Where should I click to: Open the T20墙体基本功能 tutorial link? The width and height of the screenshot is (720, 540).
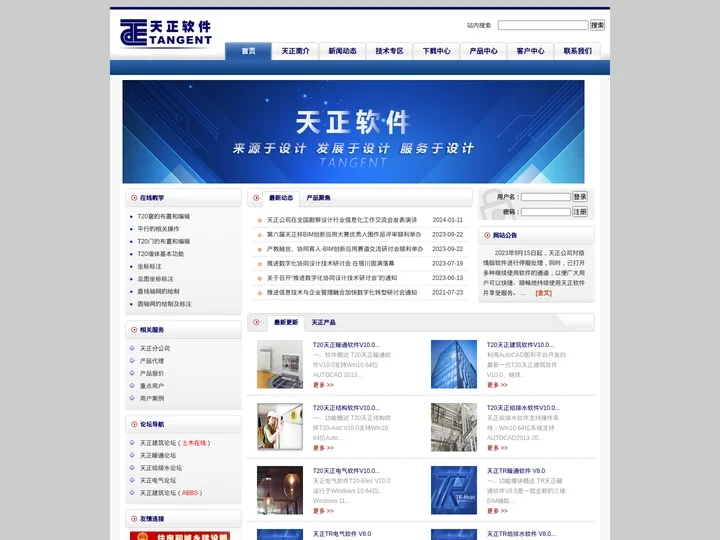161,253
